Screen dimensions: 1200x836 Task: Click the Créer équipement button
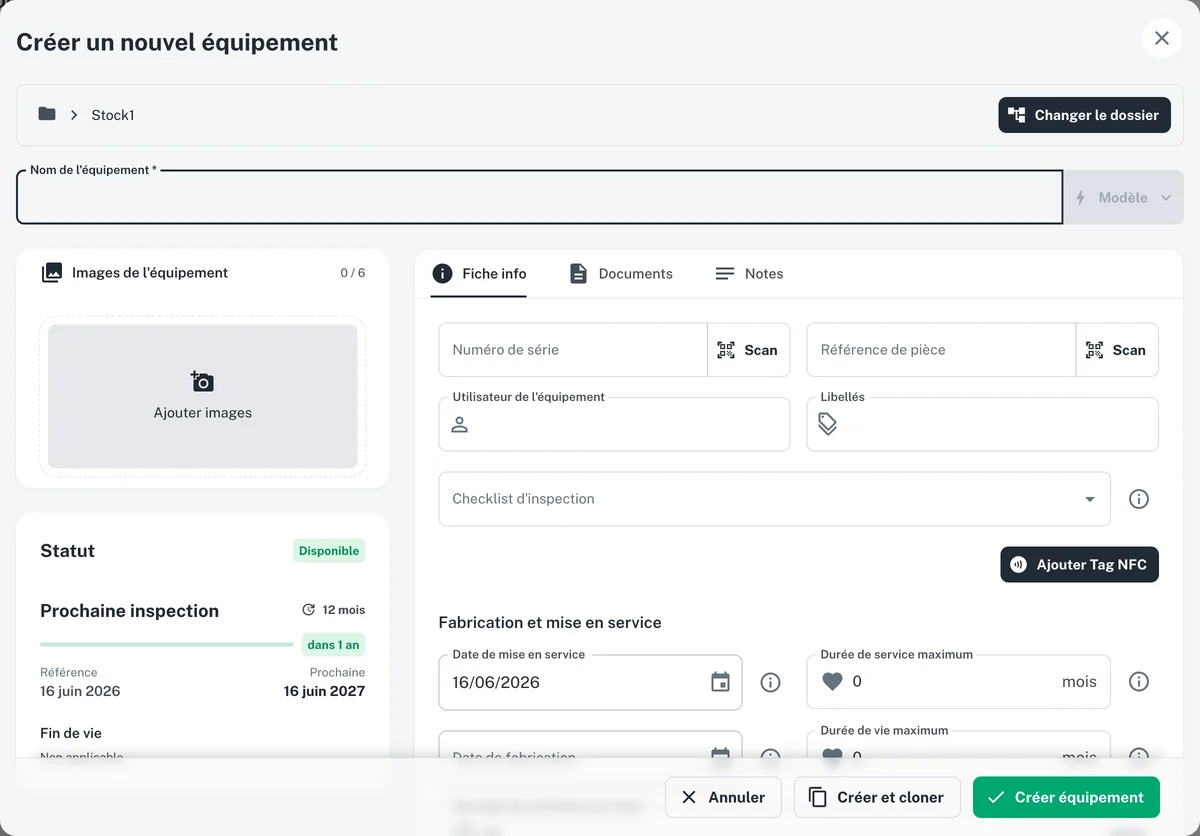[x=1066, y=797]
